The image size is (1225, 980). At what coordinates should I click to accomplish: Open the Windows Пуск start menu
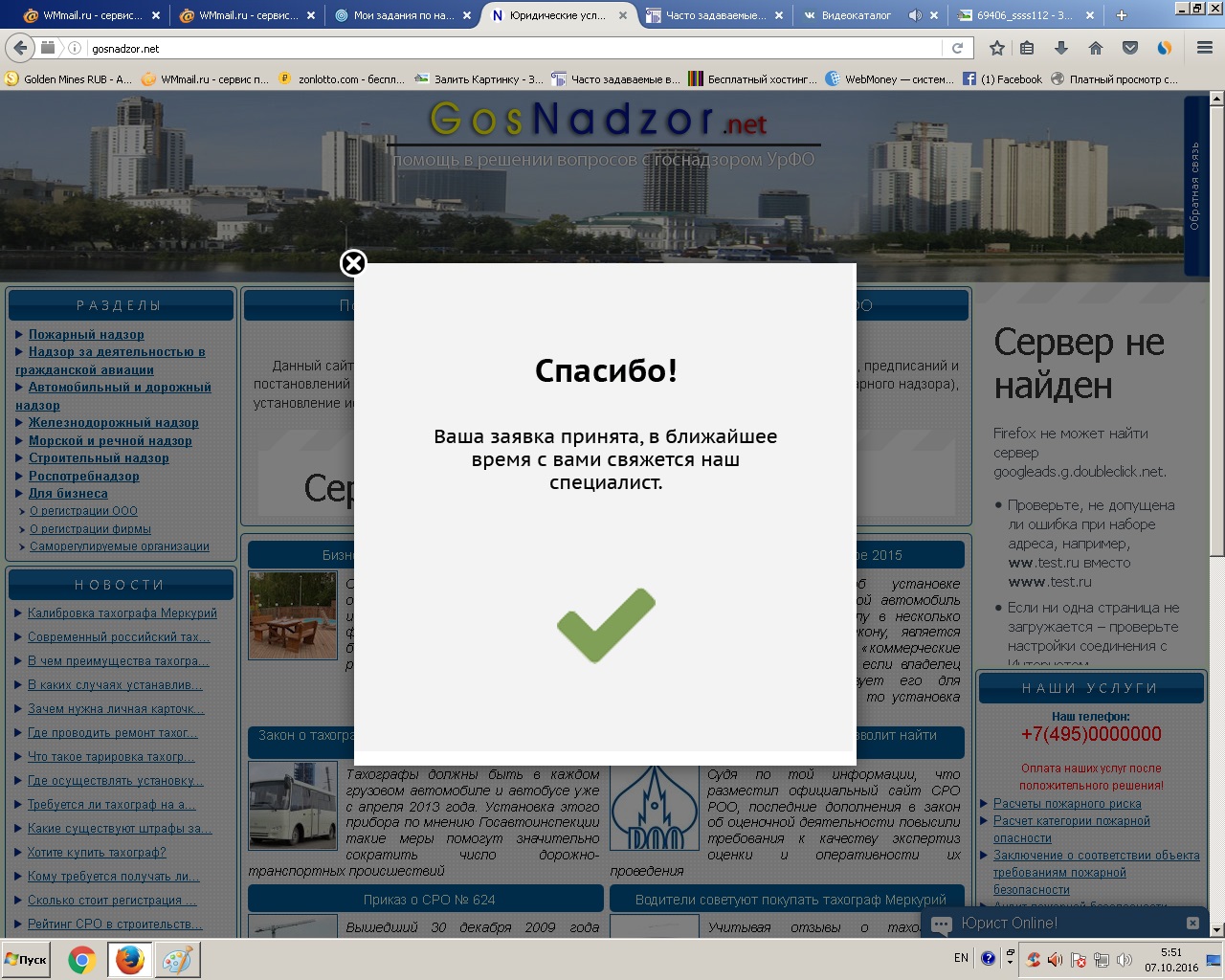(x=27, y=959)
